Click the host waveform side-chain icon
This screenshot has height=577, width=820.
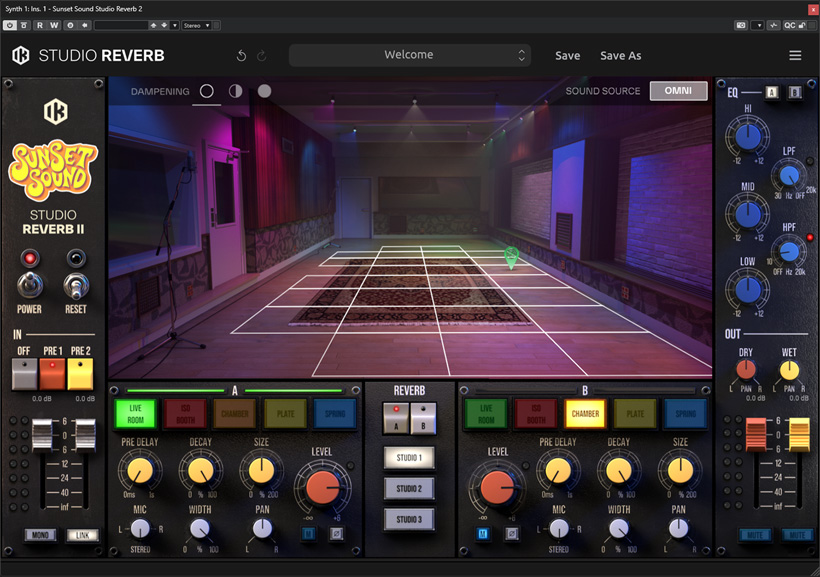pyautogui.click(x=774, y=25)
